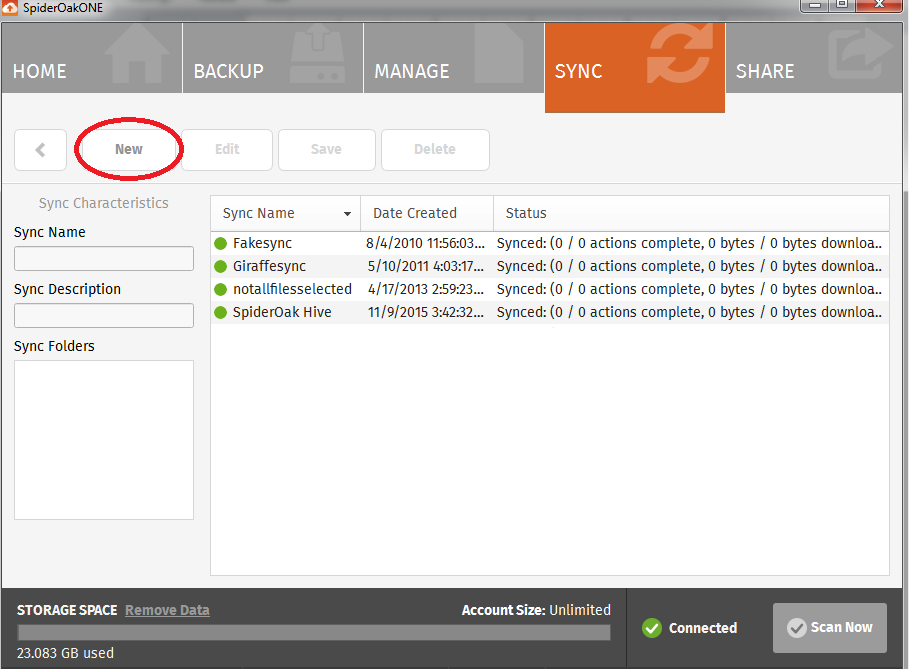This screenshot has width=909, height=669.
Task: Click the Account Size: Unlimited text
Action: (536, 610)
